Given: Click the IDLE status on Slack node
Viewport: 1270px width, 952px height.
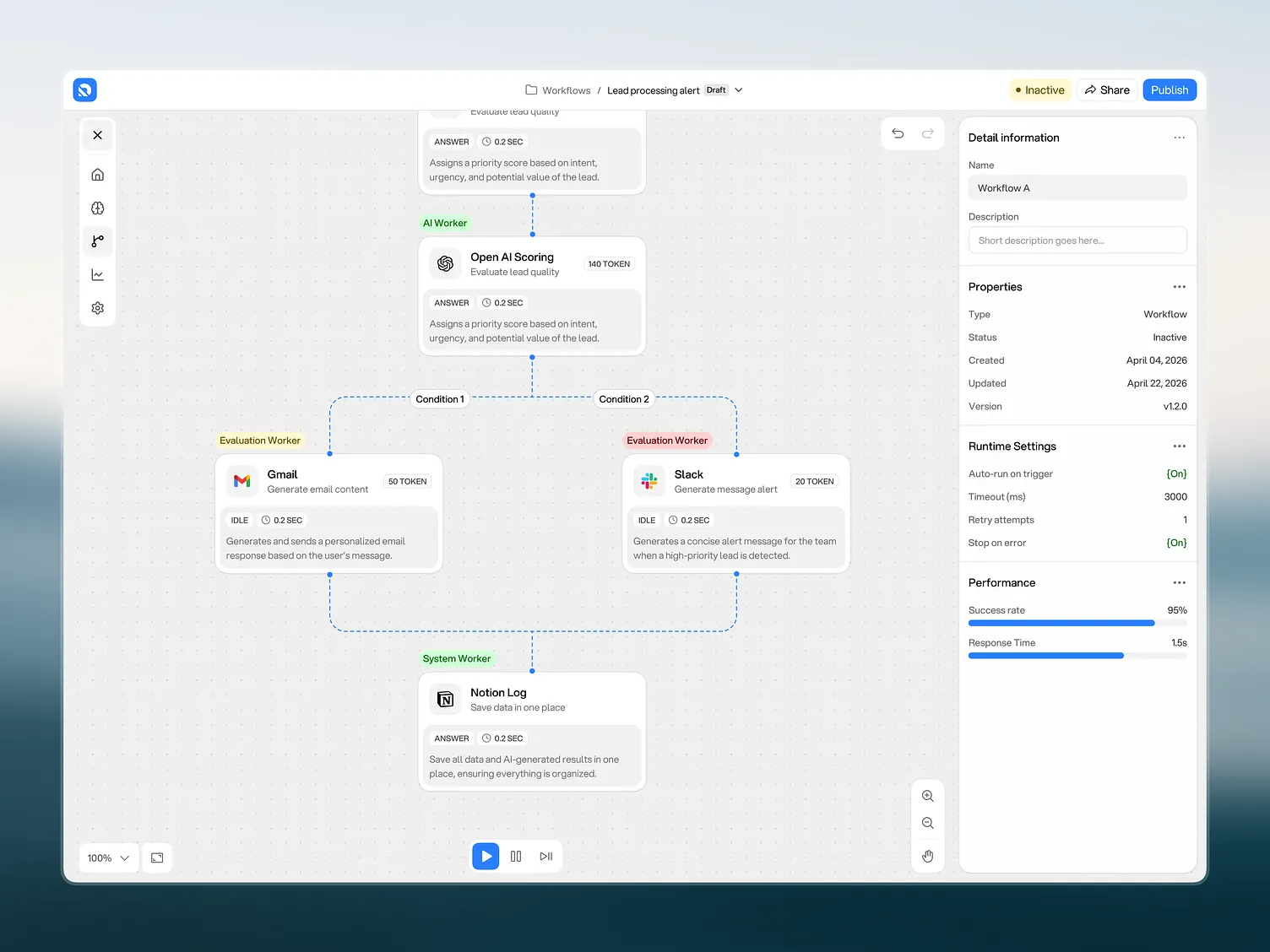Looking at the screenshot, I should 647,521.
